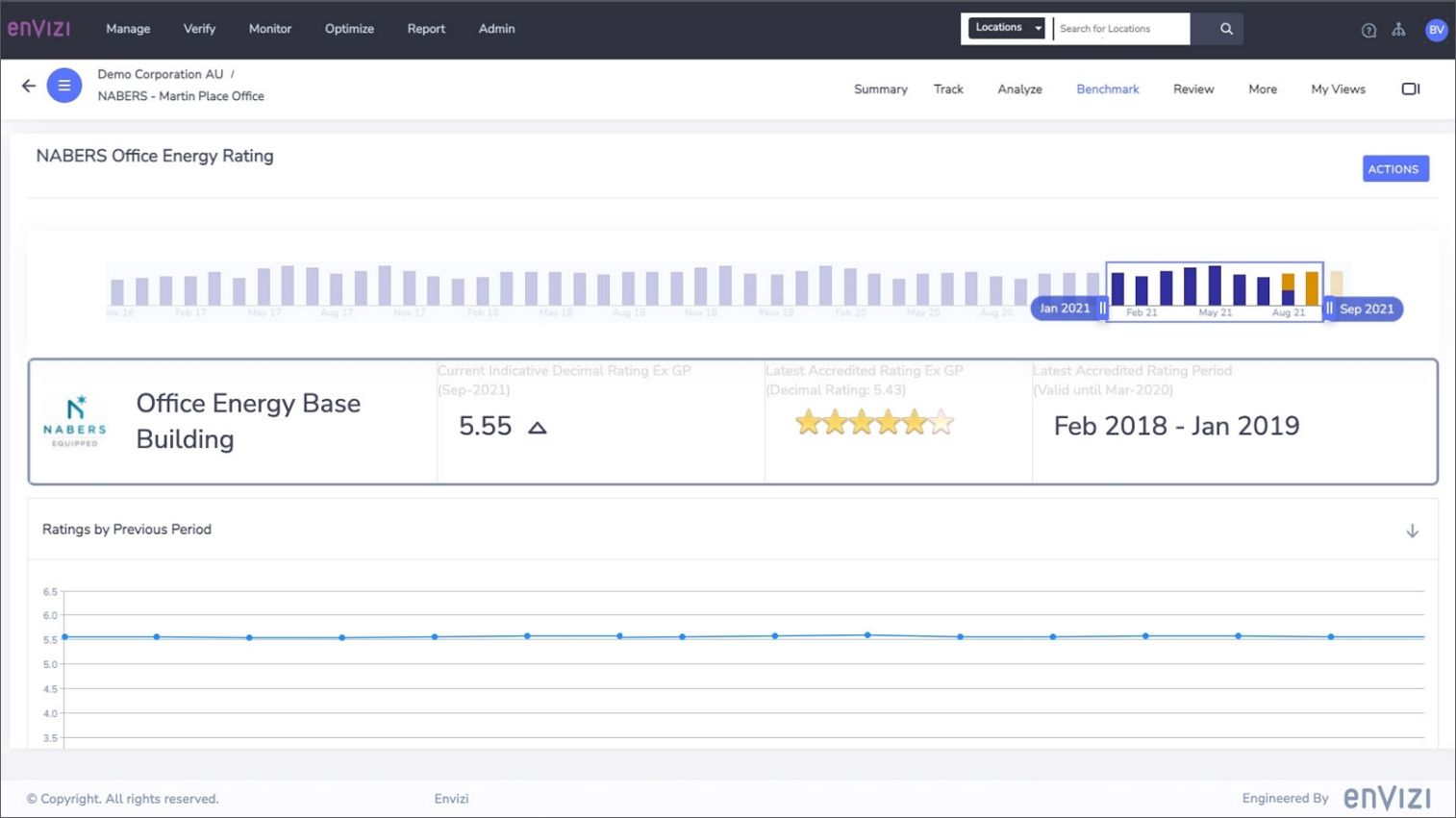Viewport: 1456px width, 818px height.
Task: Open the Manage menu
Action: [x=128, y=29]
